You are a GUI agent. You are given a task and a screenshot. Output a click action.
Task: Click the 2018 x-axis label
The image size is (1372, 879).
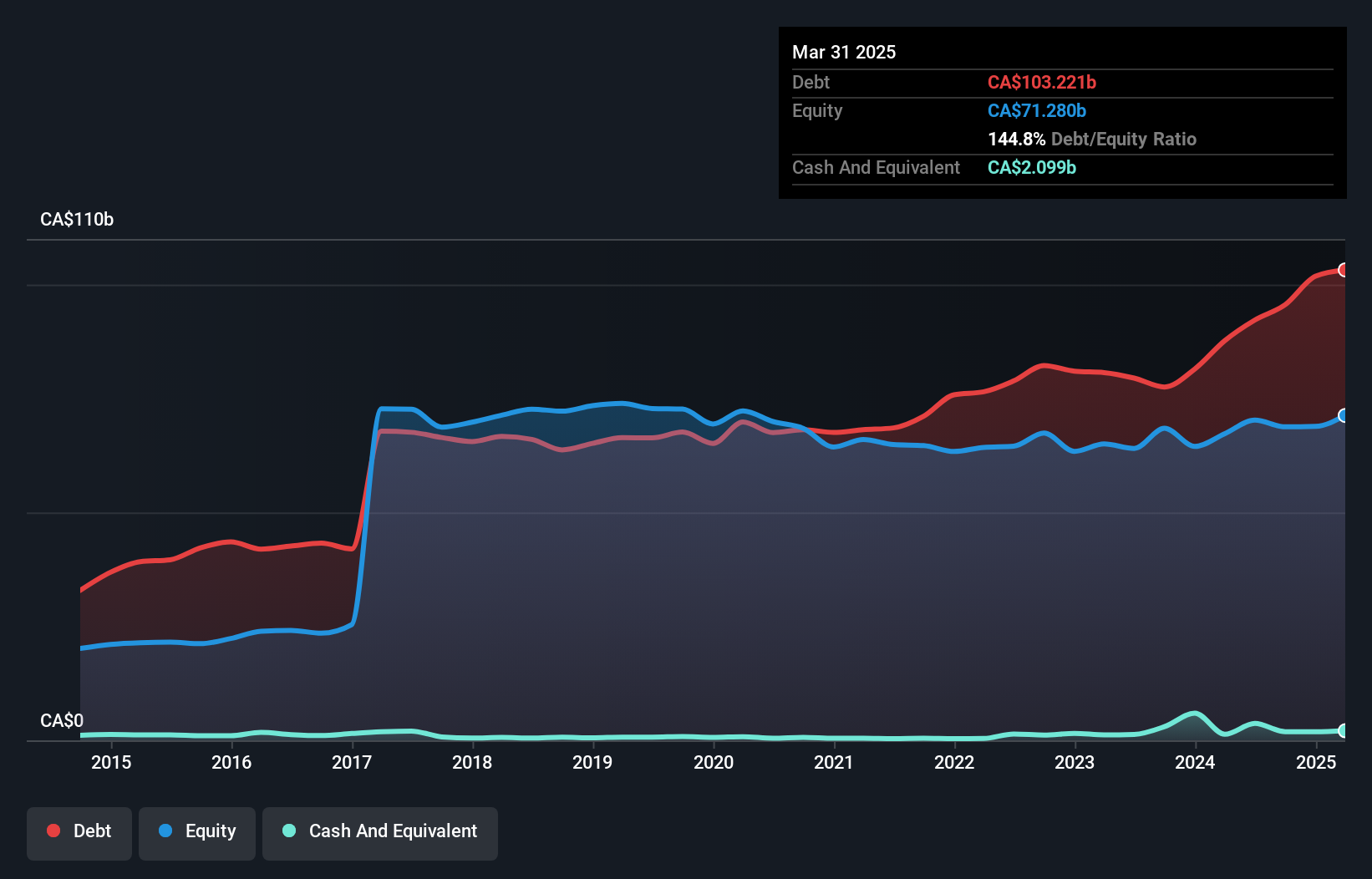(x=472, y=762)
